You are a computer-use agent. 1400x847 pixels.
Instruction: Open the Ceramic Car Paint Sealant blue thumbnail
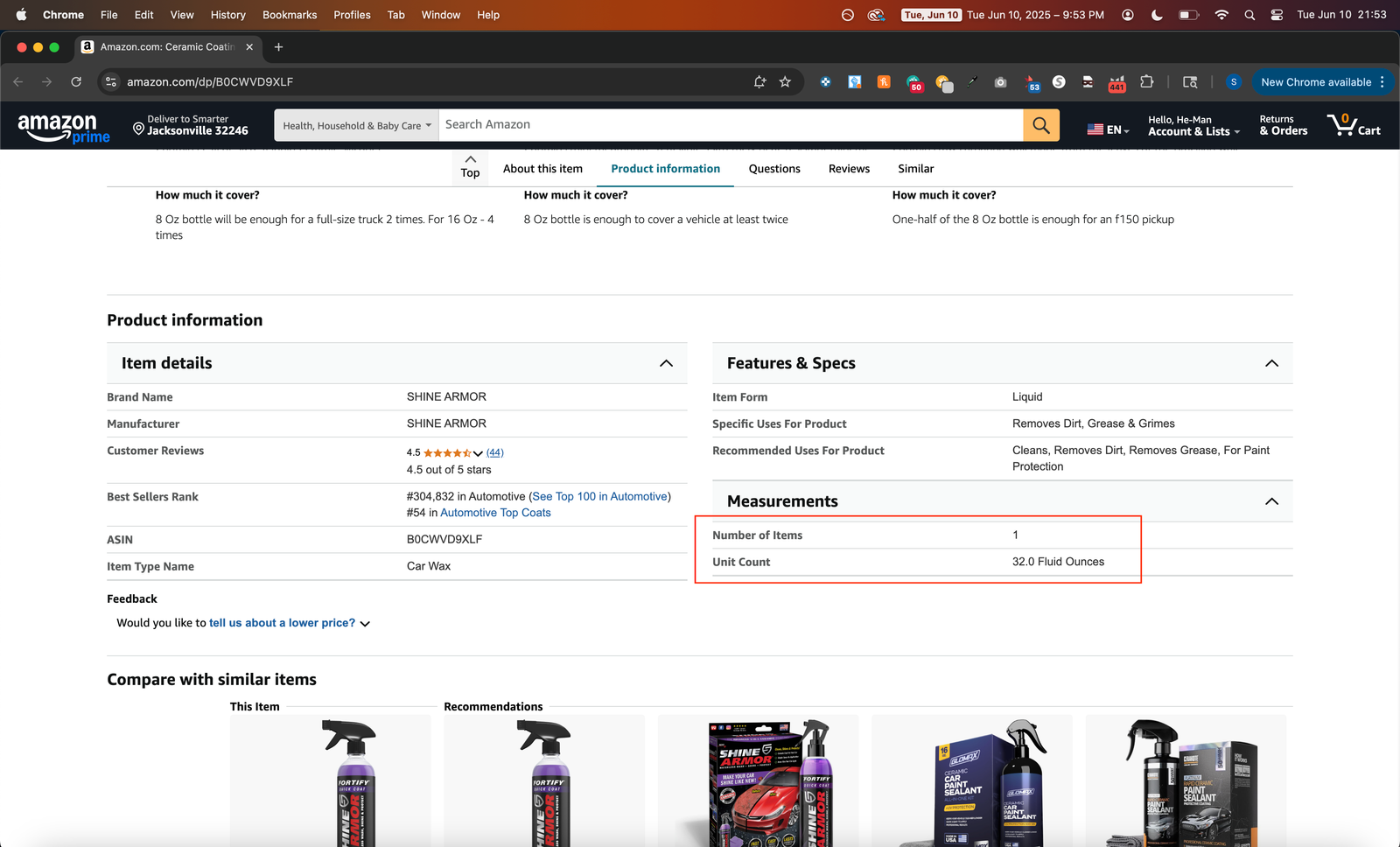tap(972, 780)
